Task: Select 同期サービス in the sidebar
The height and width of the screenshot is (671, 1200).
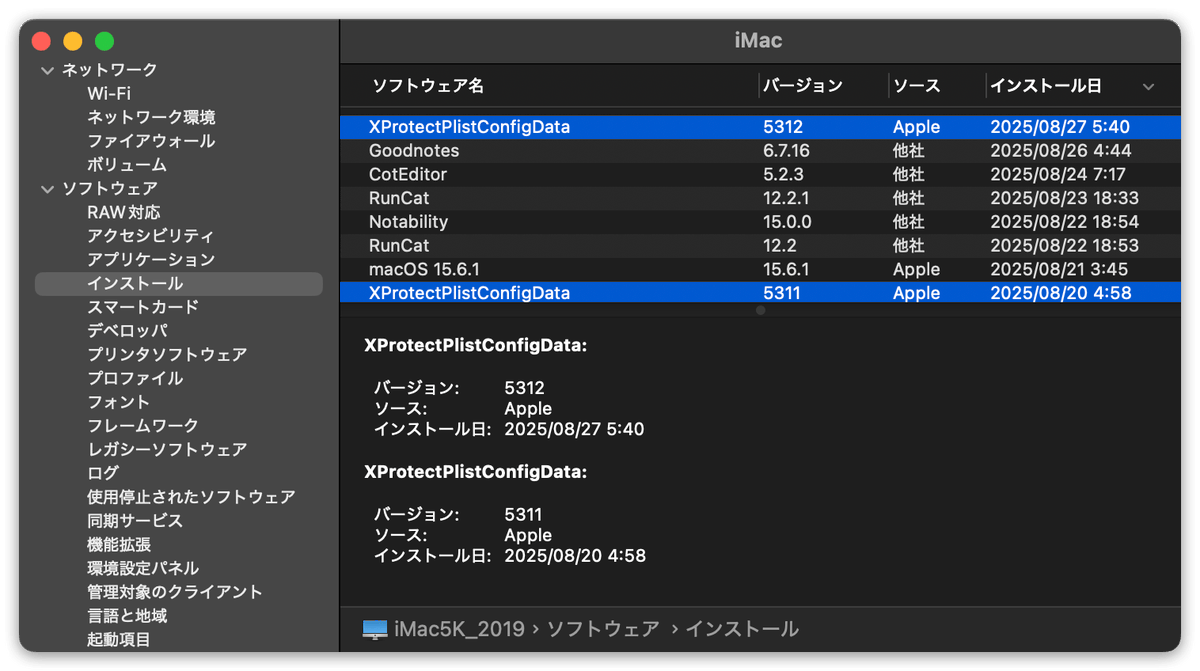Action: click(x=135, y=521)
